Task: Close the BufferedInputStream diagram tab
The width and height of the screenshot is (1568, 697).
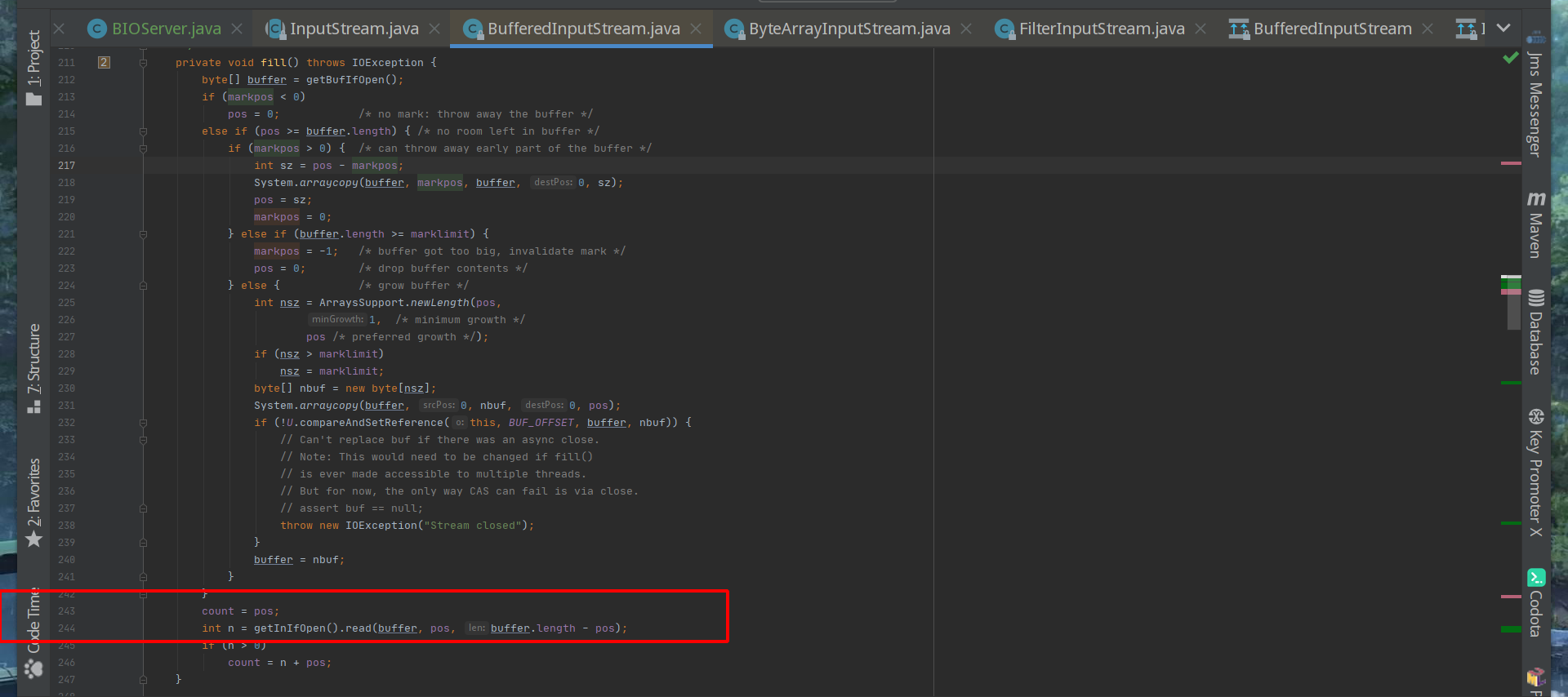Action: coord(1428,29)
